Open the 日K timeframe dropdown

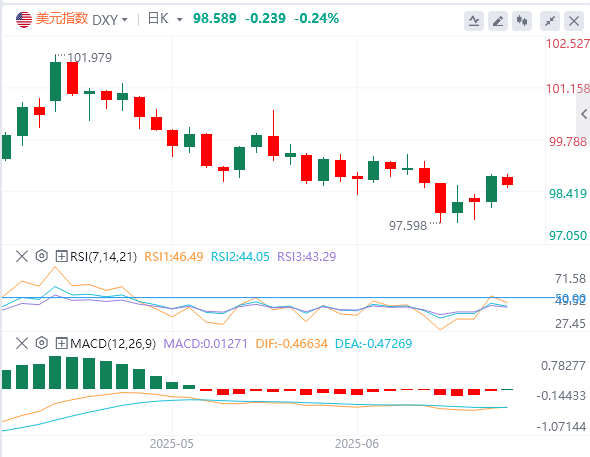click(165, 19)
